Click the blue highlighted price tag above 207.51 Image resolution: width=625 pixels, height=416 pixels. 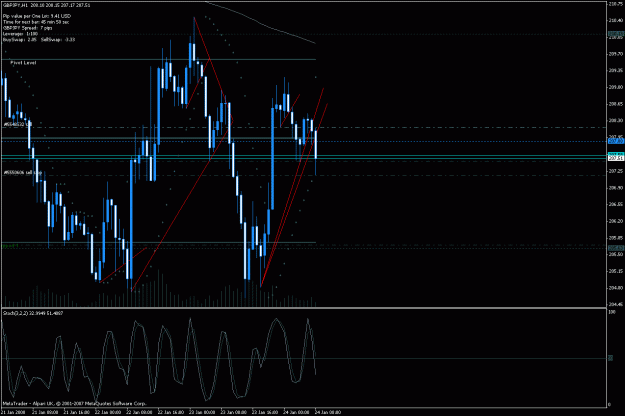click(616, 141)
